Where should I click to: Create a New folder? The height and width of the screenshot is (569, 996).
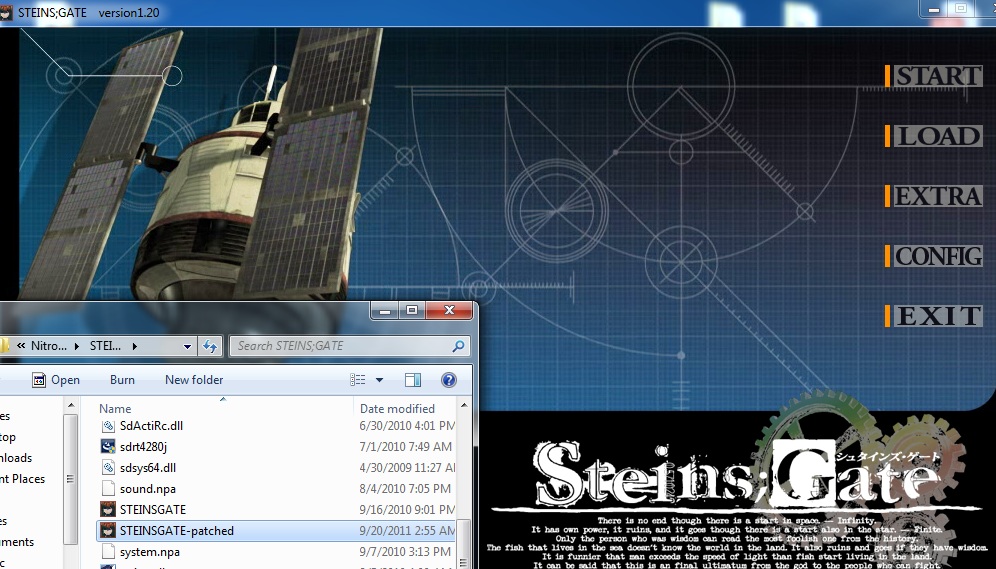(194, 380)
